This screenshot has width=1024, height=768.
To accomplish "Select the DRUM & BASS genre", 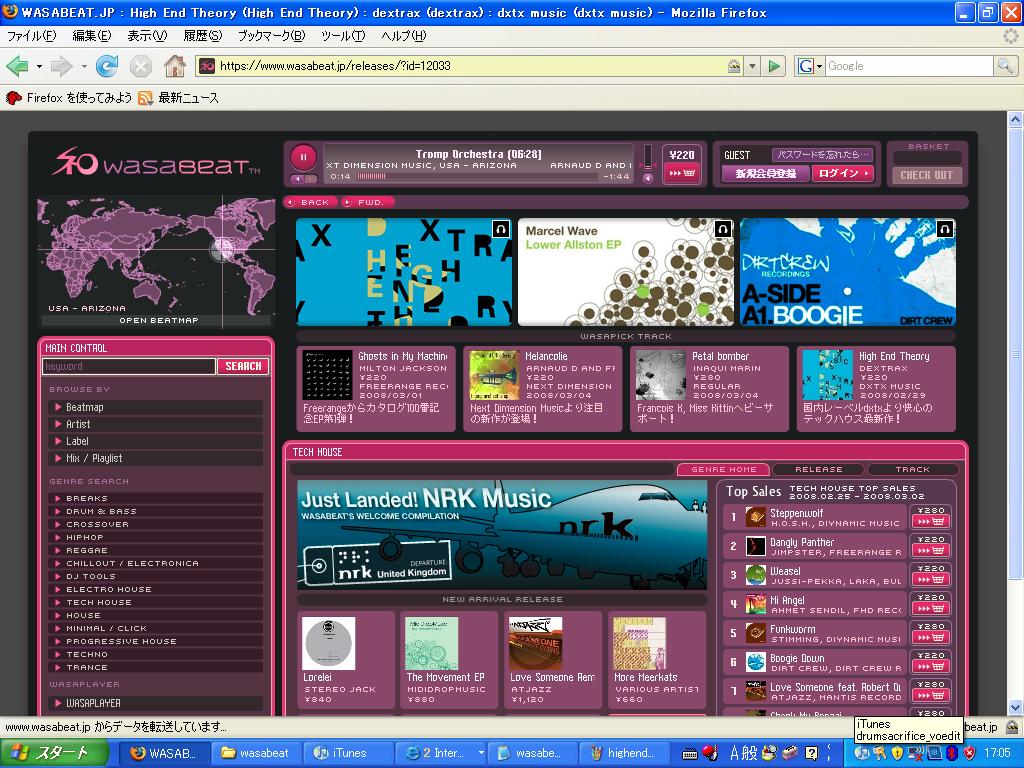I will [x=156, y=511].
